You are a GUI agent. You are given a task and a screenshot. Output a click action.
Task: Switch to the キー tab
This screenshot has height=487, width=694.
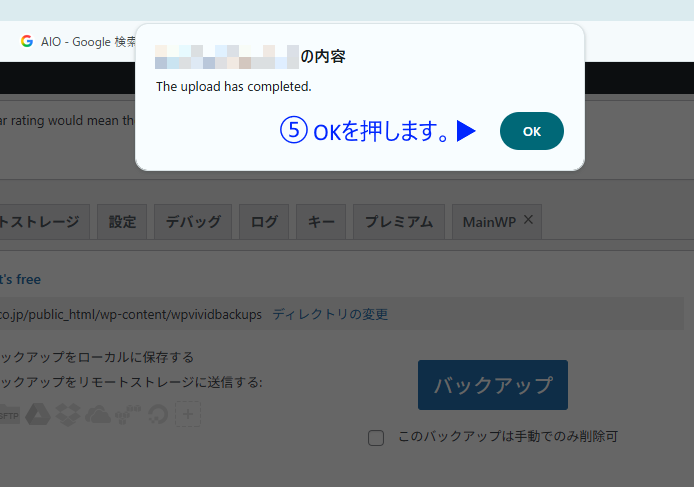click(321, 222)
